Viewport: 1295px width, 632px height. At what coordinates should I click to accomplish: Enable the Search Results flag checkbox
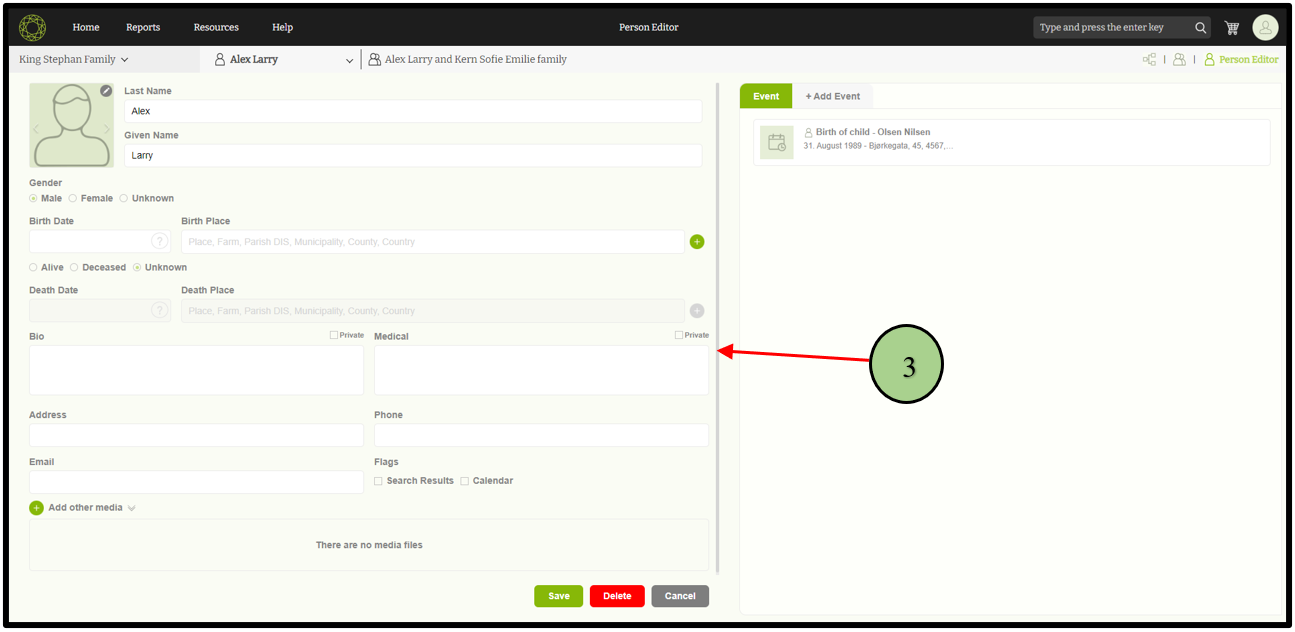click(x=378, y=481)
